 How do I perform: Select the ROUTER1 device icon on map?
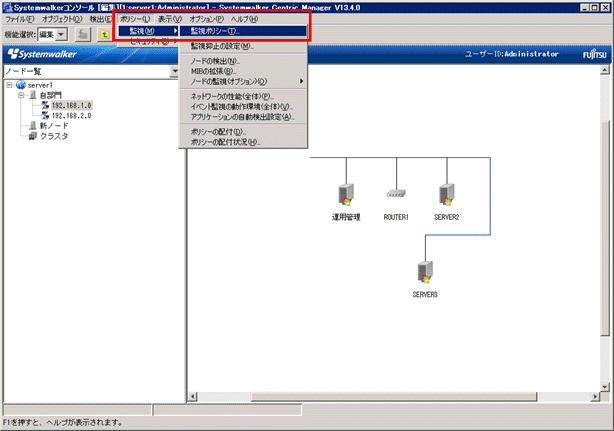pyautogui.click(x=396, y=193)
